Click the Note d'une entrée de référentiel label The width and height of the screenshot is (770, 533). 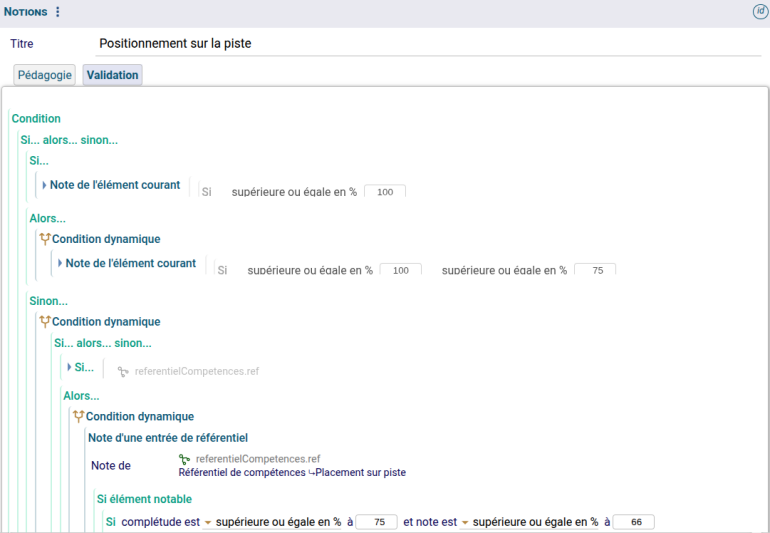[168, 438]
